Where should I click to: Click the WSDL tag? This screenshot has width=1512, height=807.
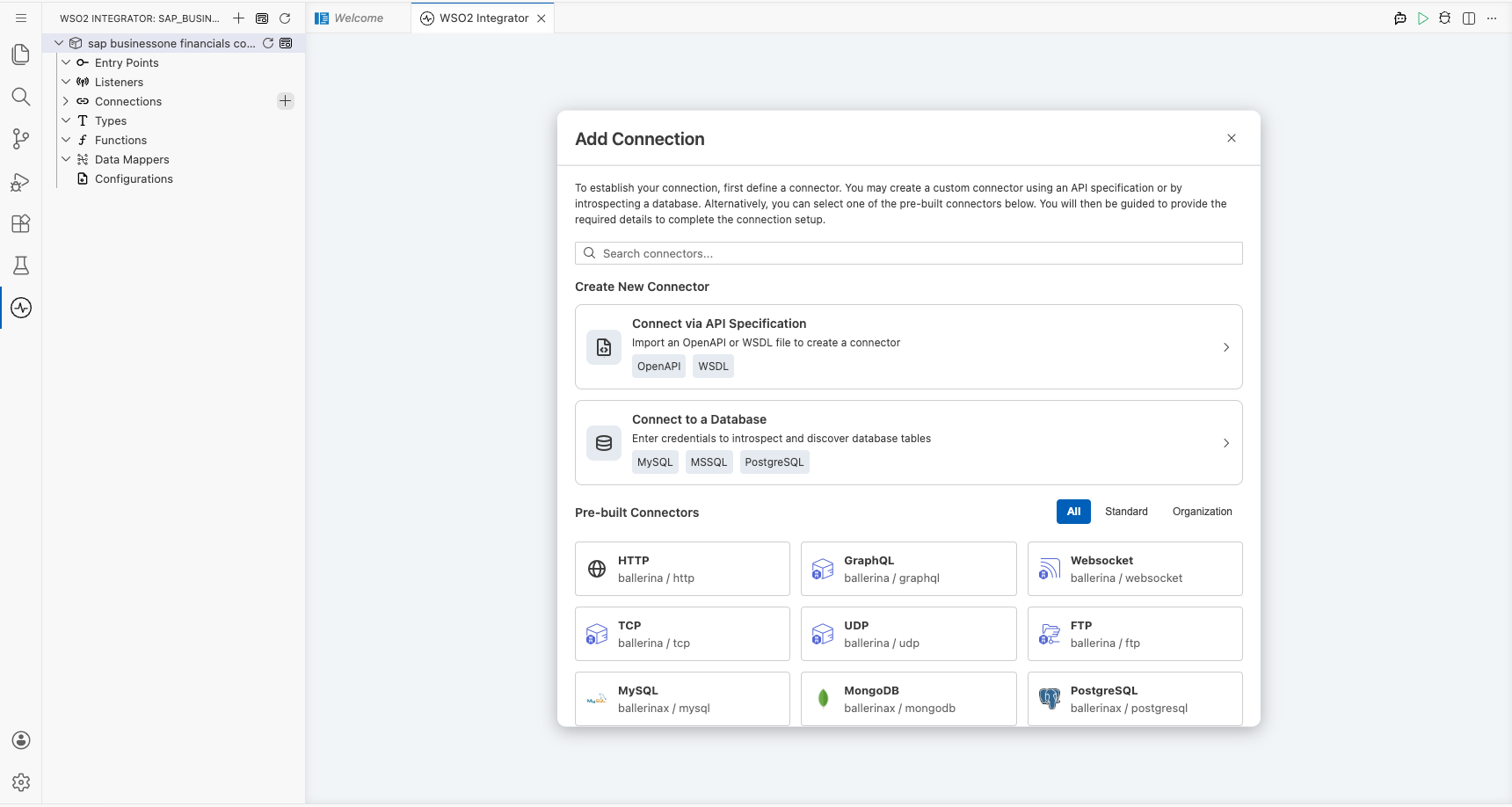tap(713, 367)
